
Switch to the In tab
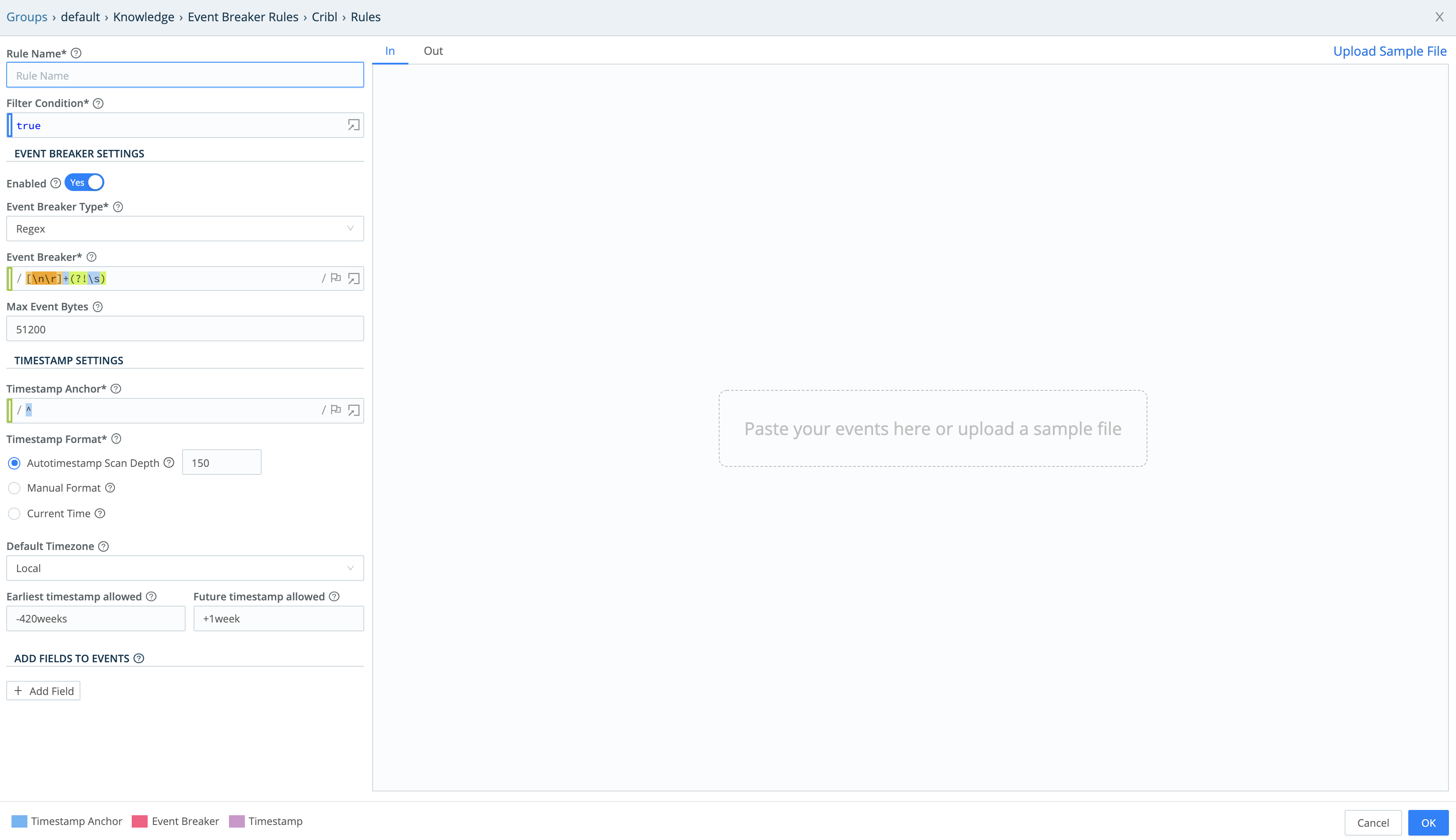[x=390, y=51]
